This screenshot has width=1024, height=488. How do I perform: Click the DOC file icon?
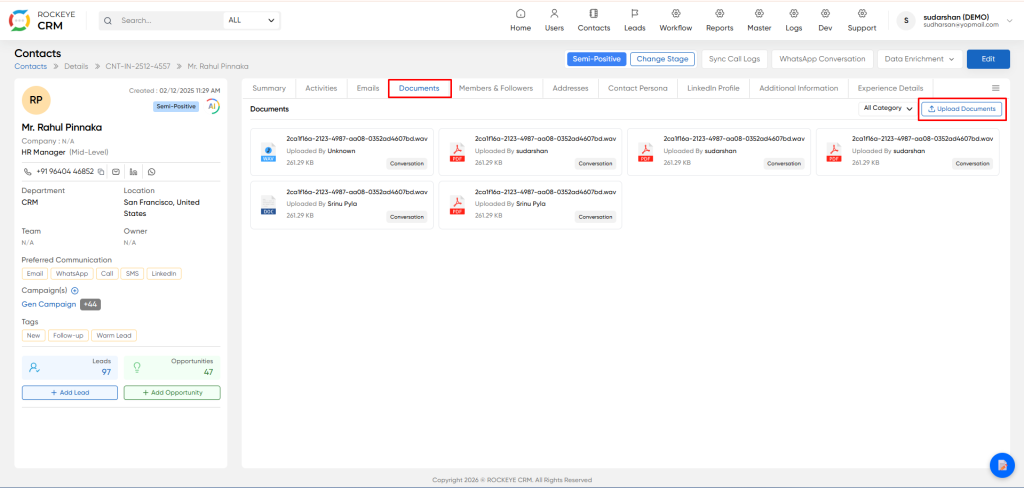[x=268, y=205]
